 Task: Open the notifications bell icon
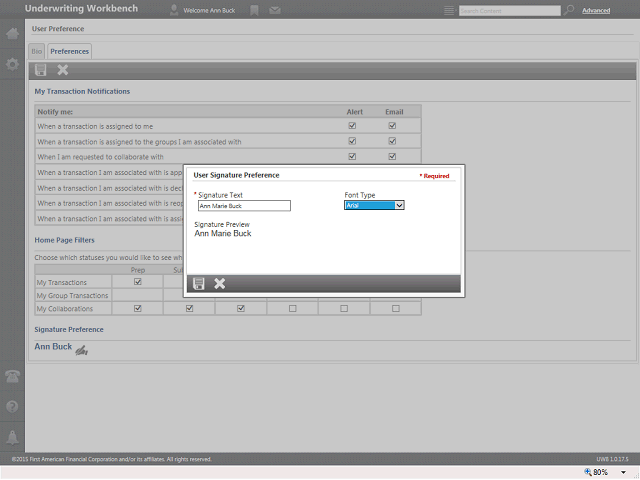pyautogui.click(x=12, y=437)
